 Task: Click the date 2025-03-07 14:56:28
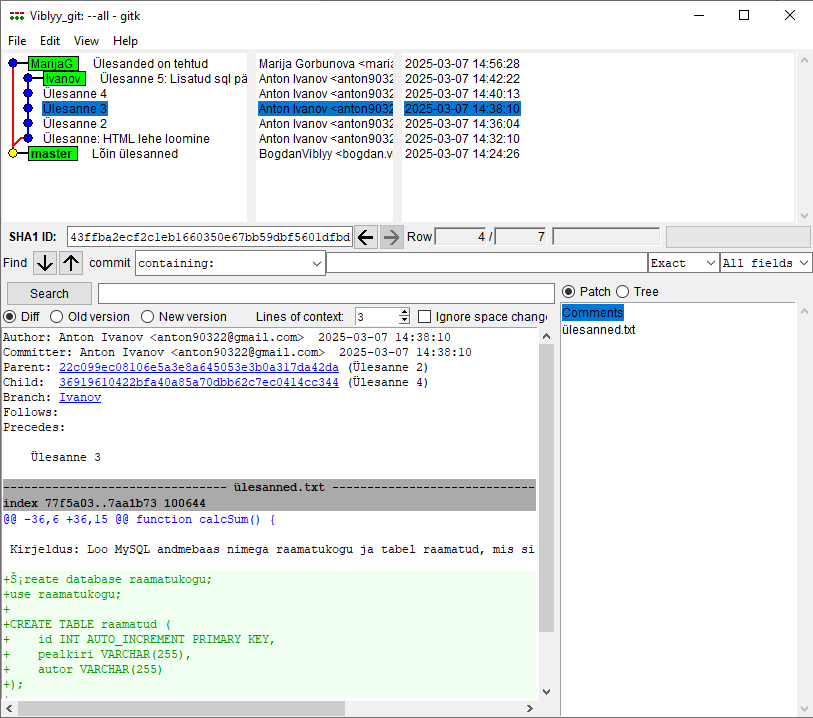click(x=462, y=64)
